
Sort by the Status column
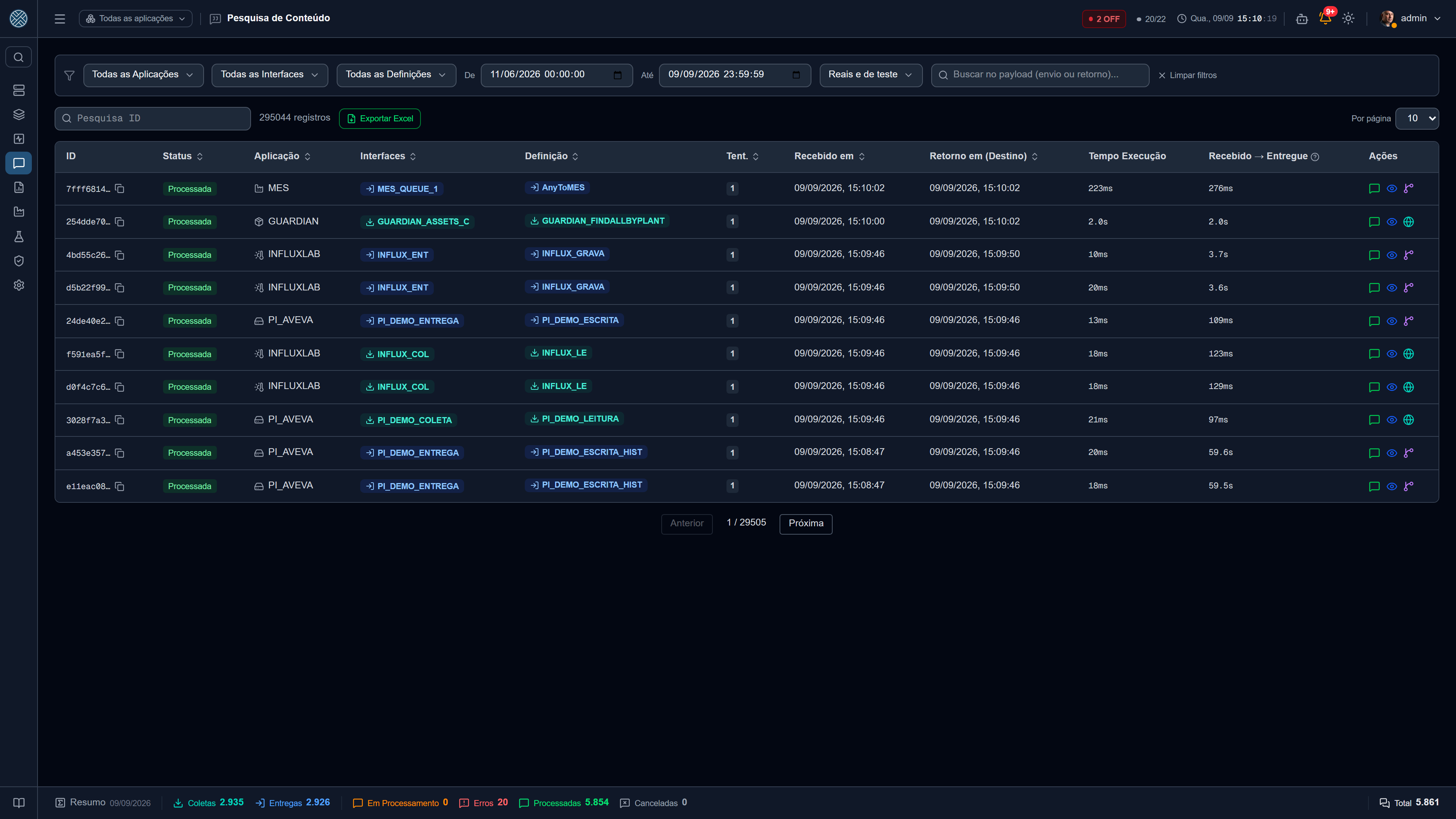tap(182, 156)
